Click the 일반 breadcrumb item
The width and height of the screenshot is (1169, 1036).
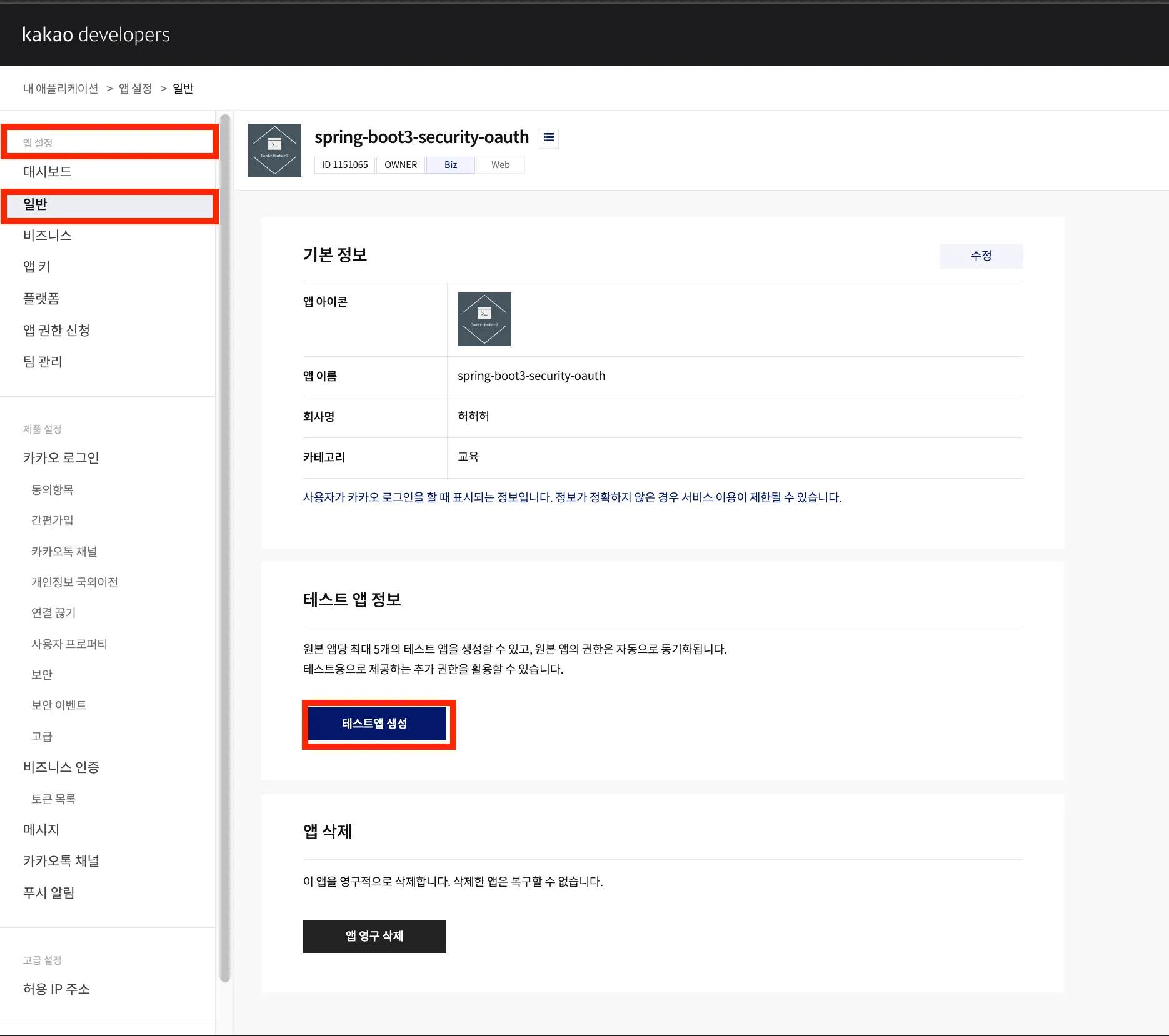183,89
